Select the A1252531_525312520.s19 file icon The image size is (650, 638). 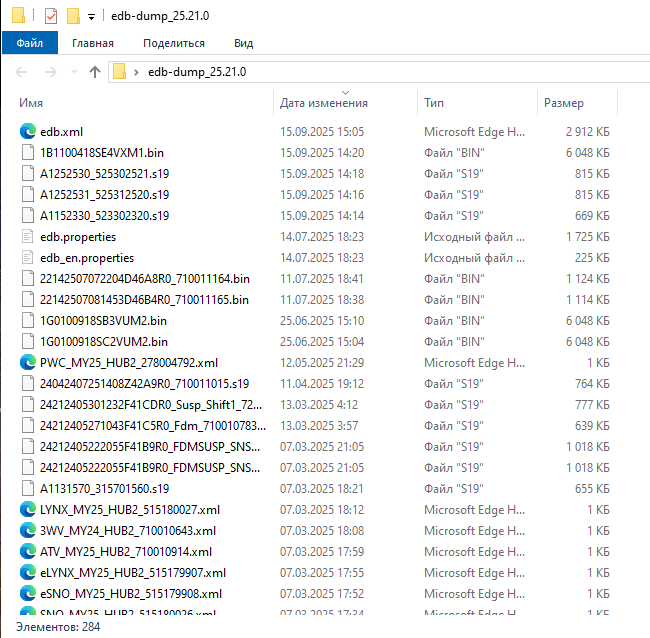pos(28,194)
